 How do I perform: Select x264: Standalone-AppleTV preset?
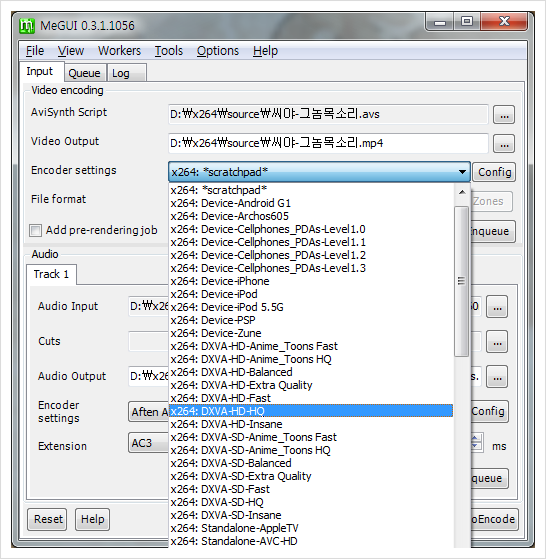click(x=311, y=529)
